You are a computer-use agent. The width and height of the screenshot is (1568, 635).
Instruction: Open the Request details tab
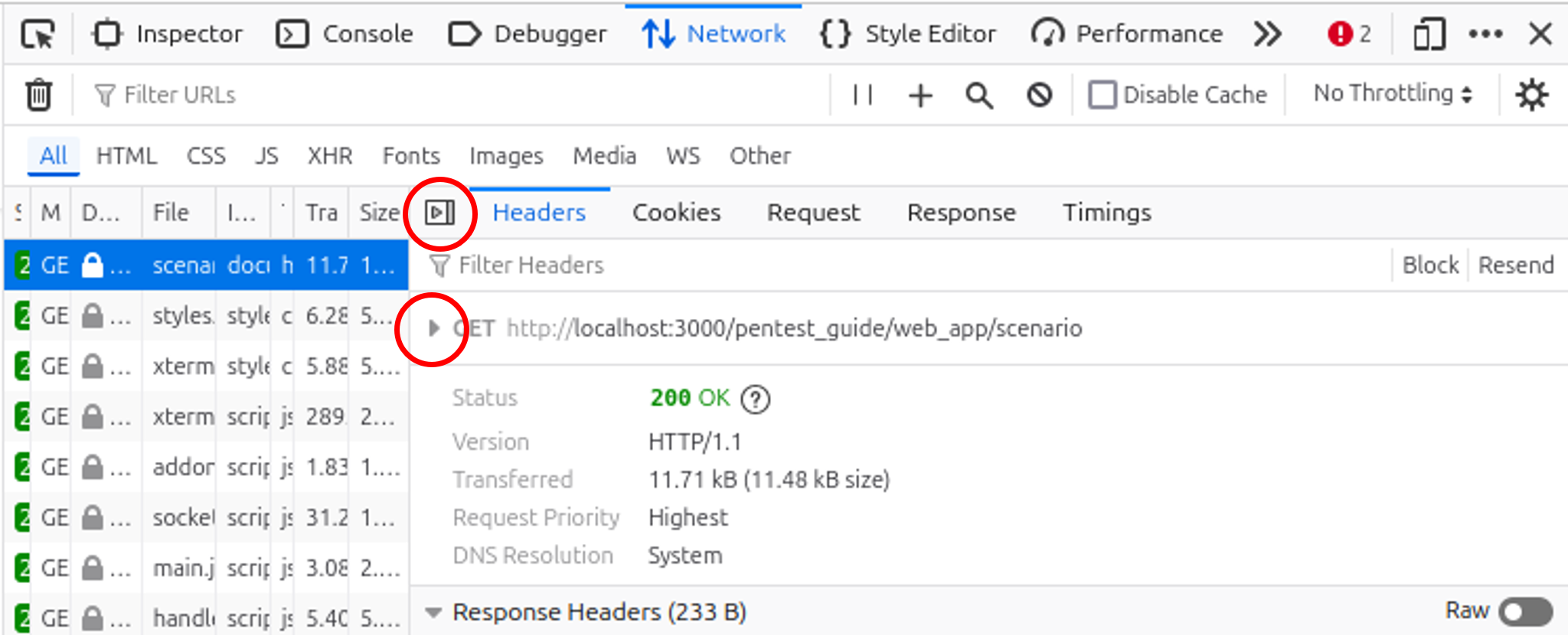click(813, 213)
